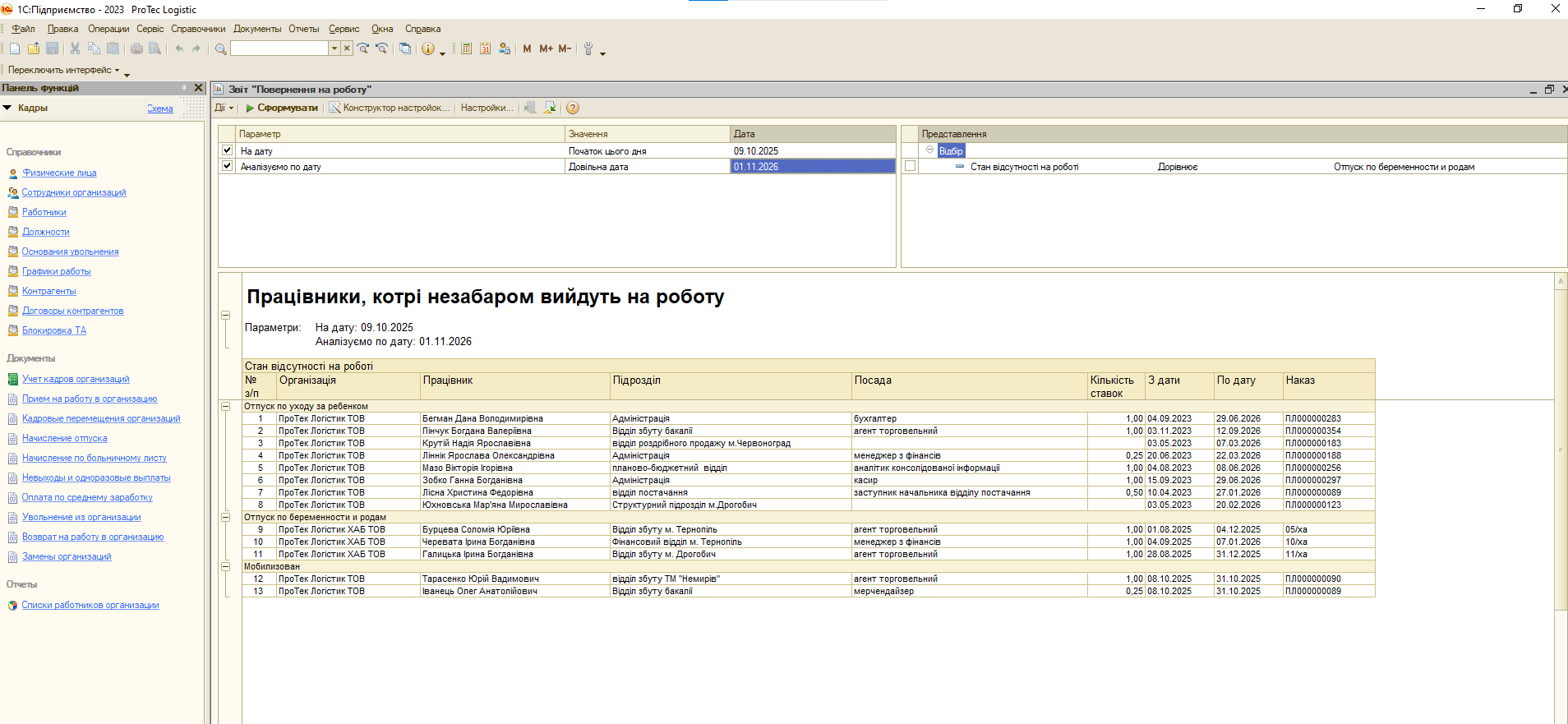The height and width of the screenshot is (724, 1568).
Task: Collapse the 'Отпуск по уходу за ребенком' group
Action: pos(226,406)
